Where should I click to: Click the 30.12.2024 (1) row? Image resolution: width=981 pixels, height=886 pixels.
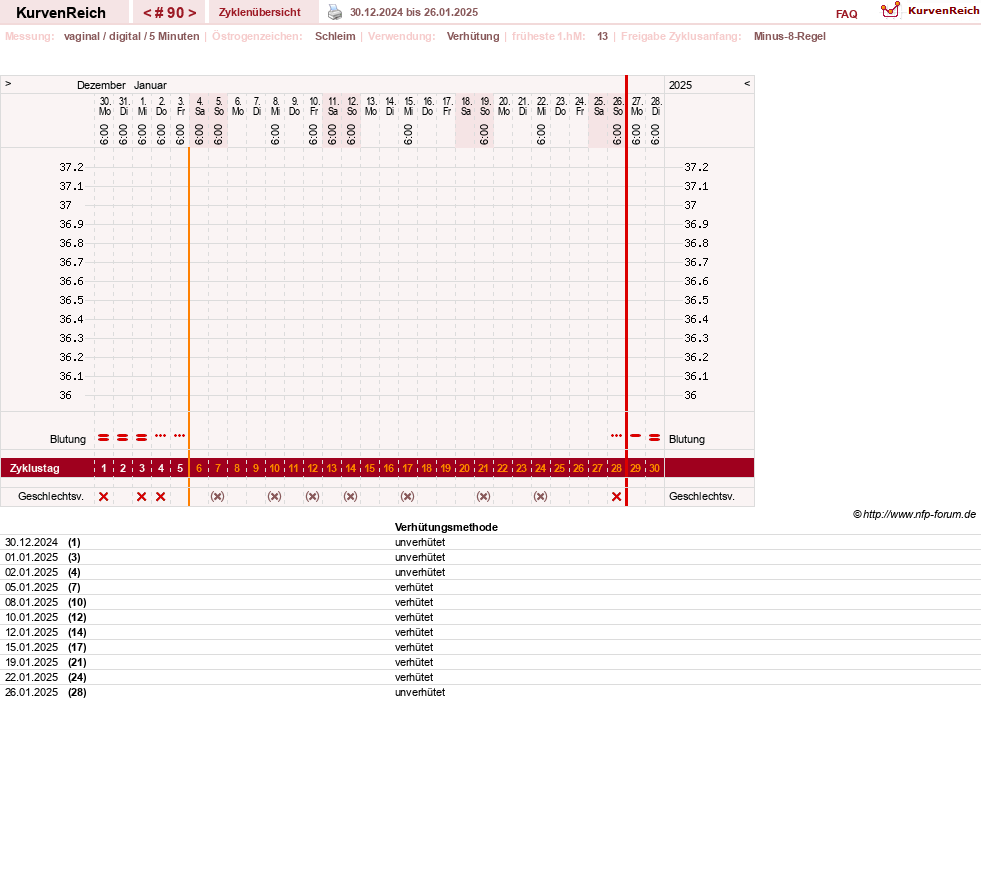[x=490, y=542]
